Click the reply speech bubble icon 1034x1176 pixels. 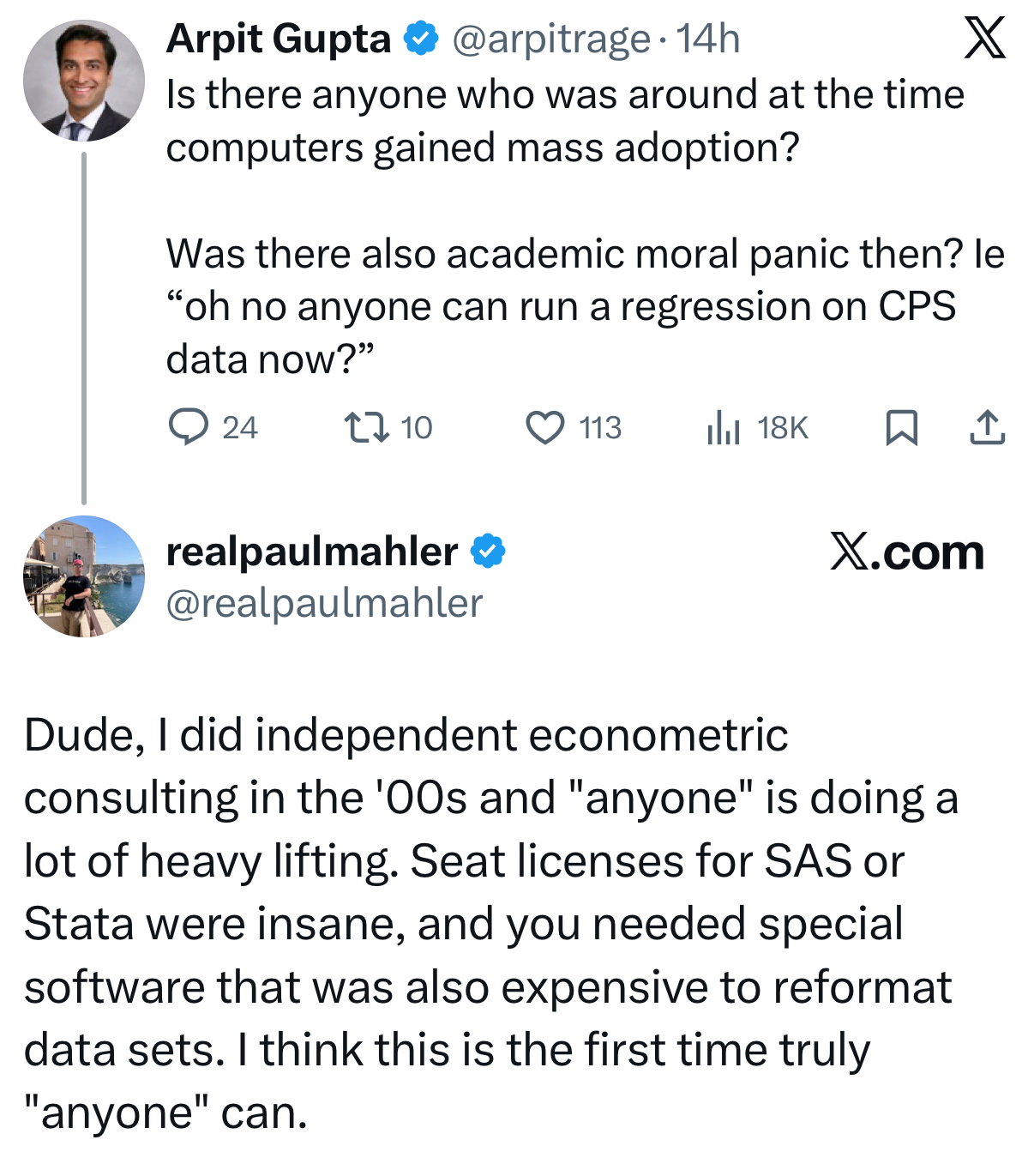188,427
